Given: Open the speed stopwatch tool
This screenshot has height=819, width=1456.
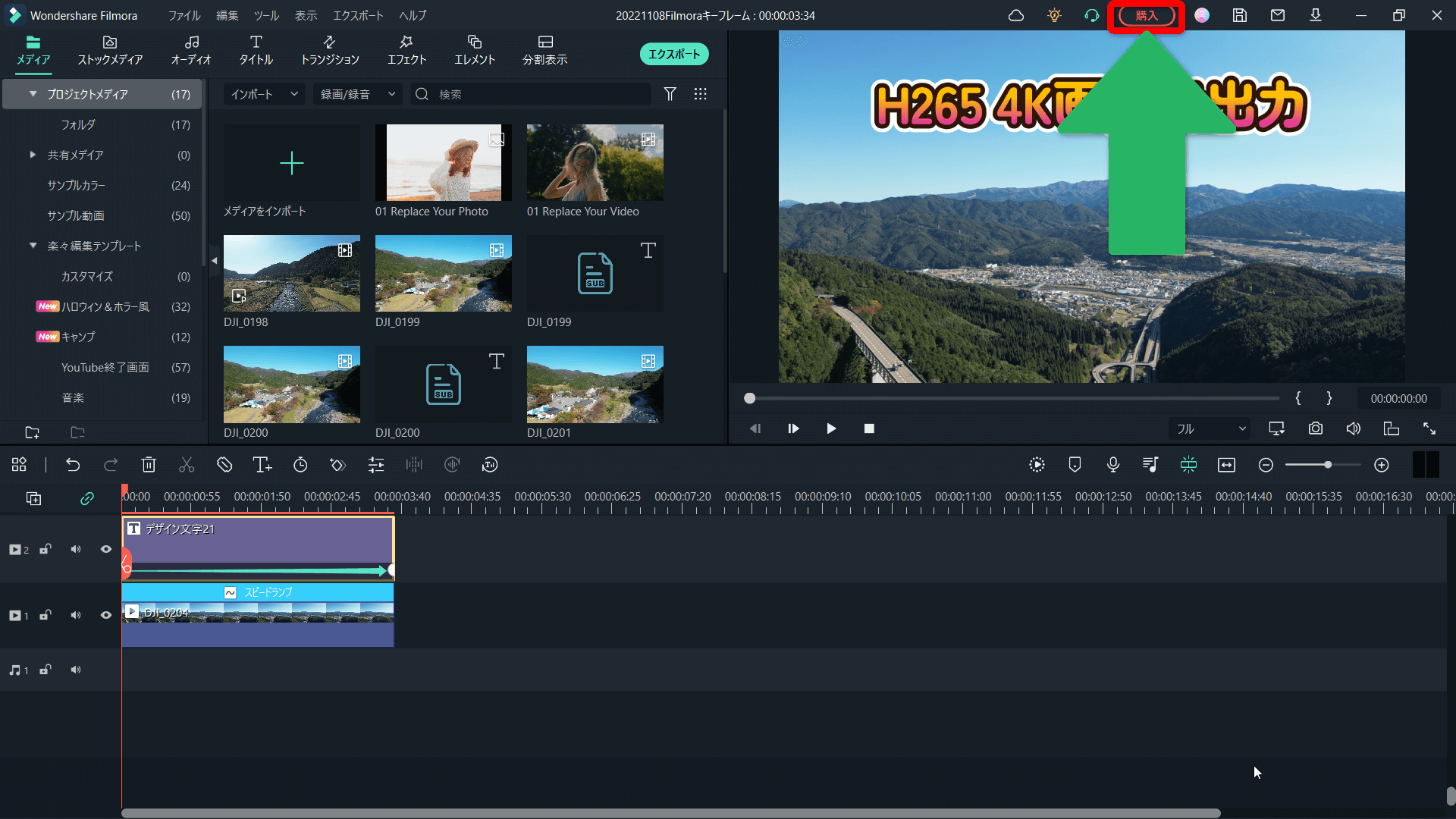Looking at the screenshot, I should (x=300, y=465).
